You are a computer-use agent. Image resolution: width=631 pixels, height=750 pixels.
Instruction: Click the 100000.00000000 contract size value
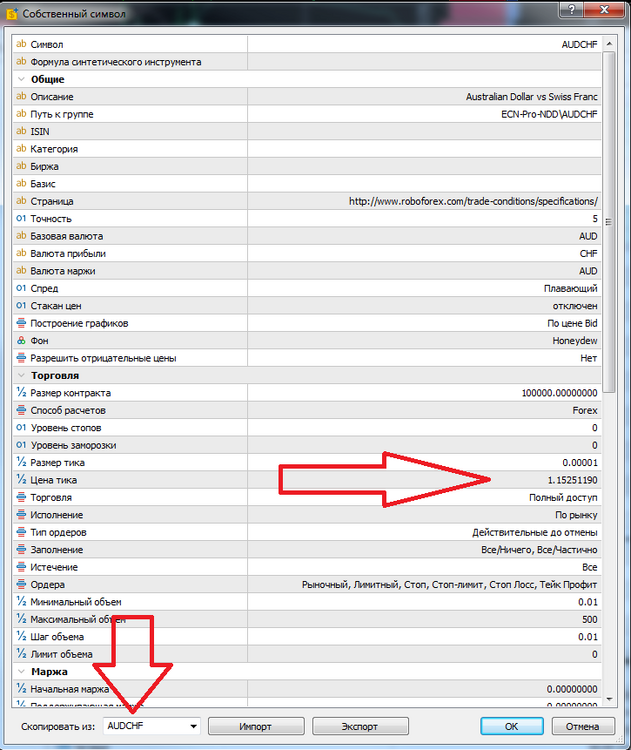click(559, 393)
